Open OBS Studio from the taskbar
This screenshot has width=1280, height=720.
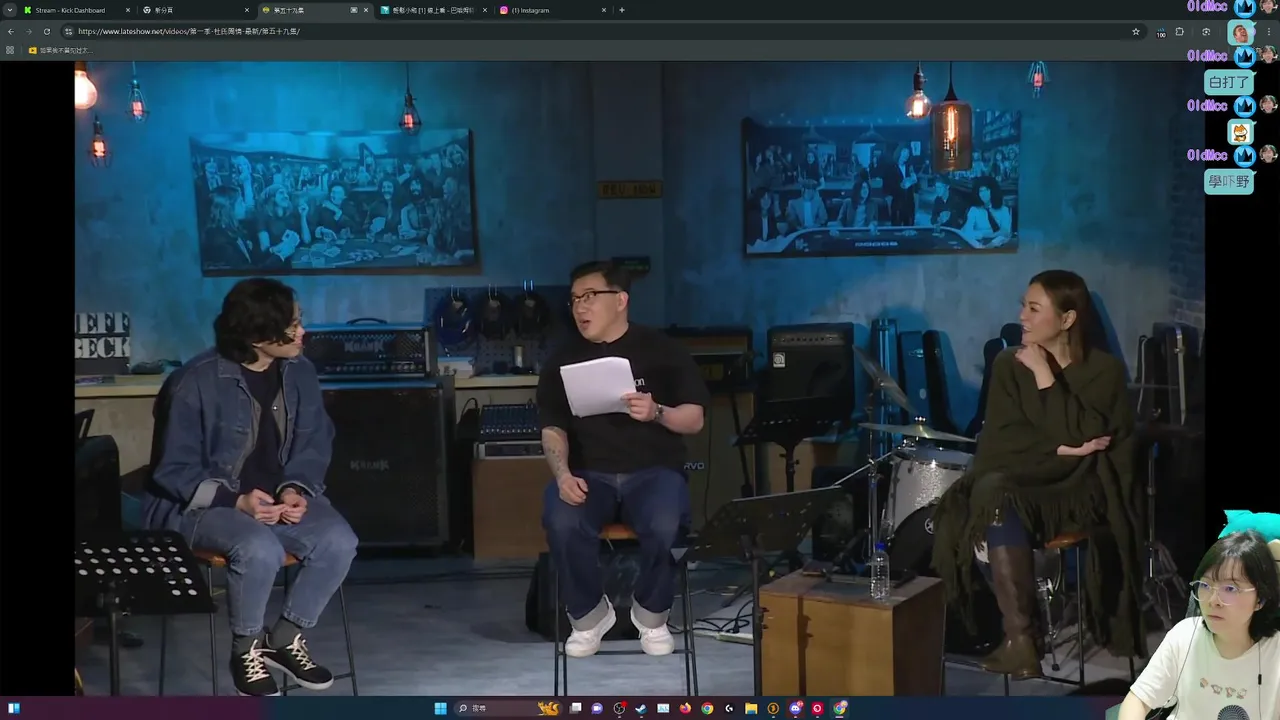tap(619, 708)
